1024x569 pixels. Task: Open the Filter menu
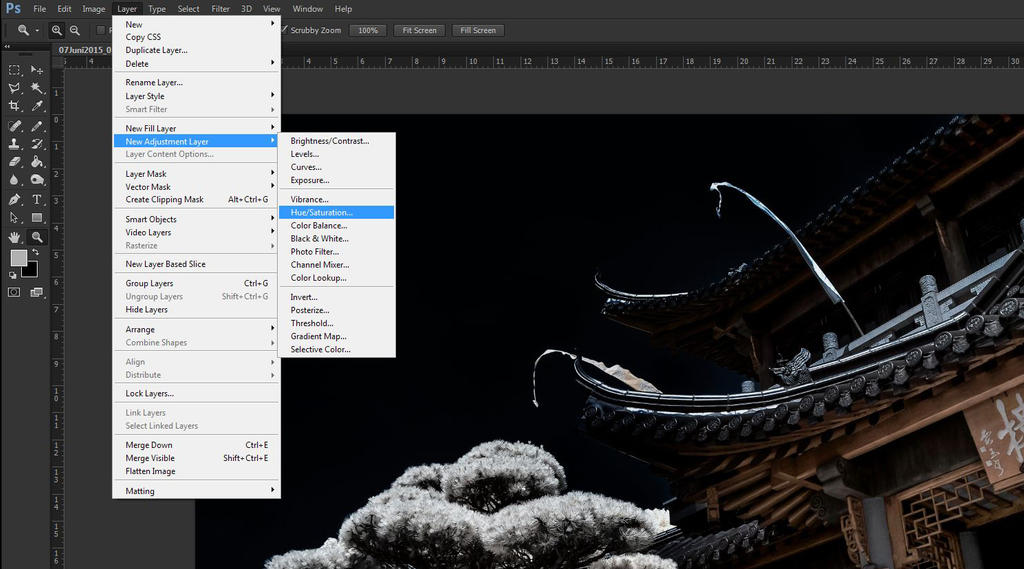tap(220, 8)
